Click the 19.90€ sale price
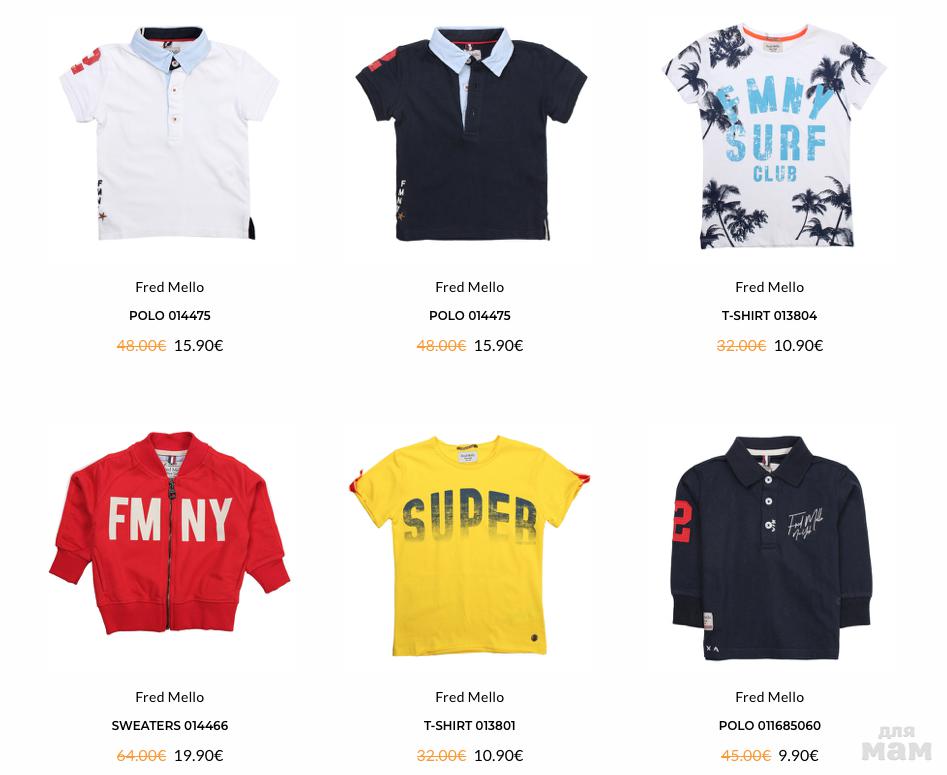This screenshot has height=775, width=947. (x=199, y=756)
